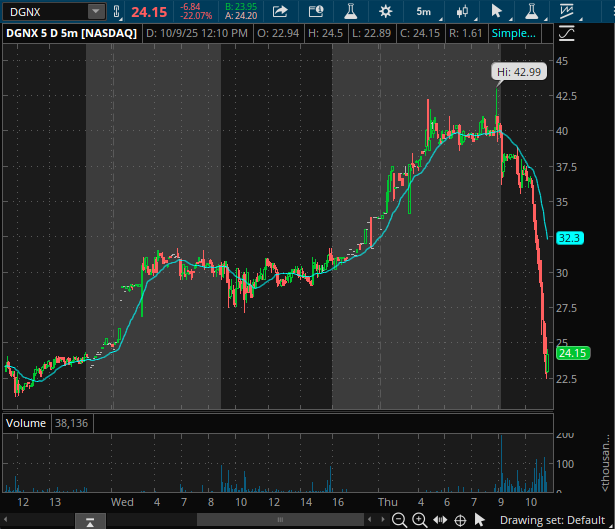This screenshot has height=529, width=615.
Task: Click the ask value A: 24.20
Action: pos(241,16)
